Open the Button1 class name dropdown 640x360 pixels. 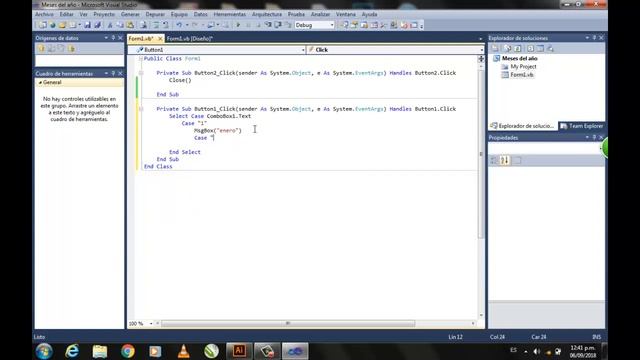[303, 50]
